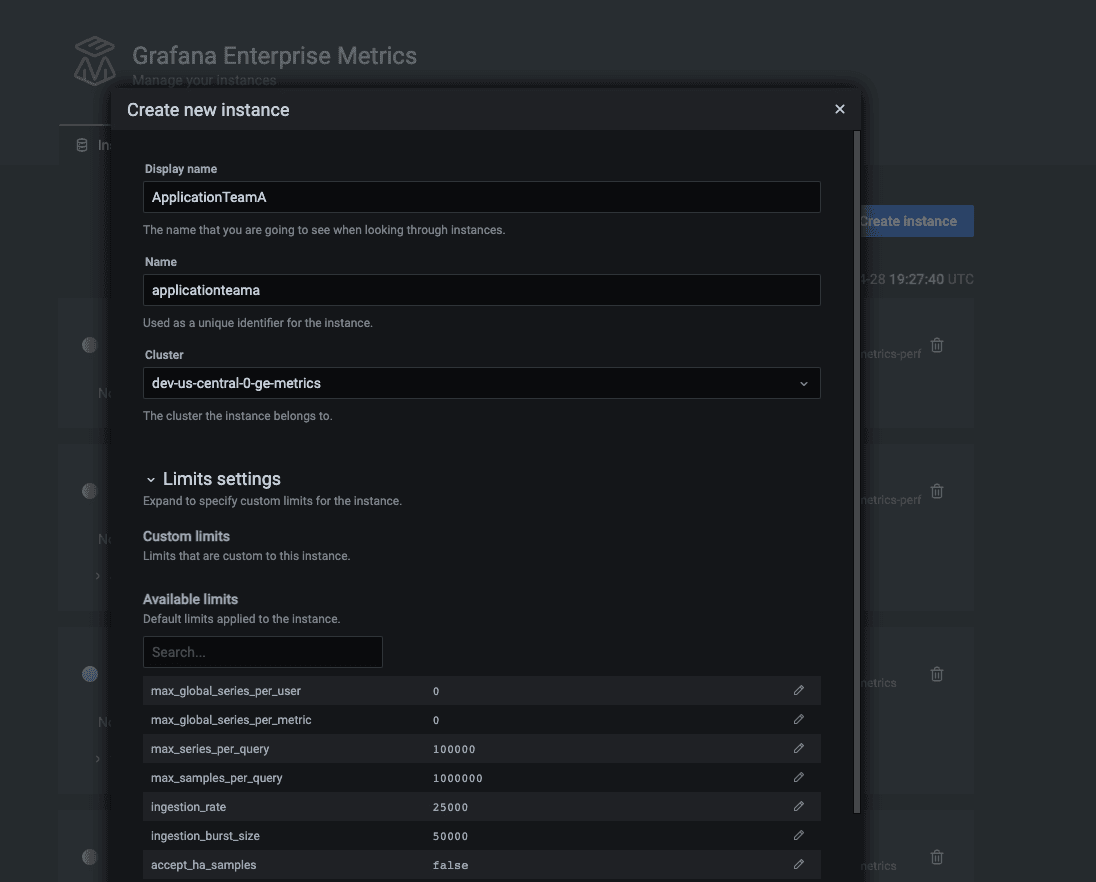Close the Create new instance dialog
Image resolution: width=1096 pixels, height=882 pixels.
coord(840,109)
